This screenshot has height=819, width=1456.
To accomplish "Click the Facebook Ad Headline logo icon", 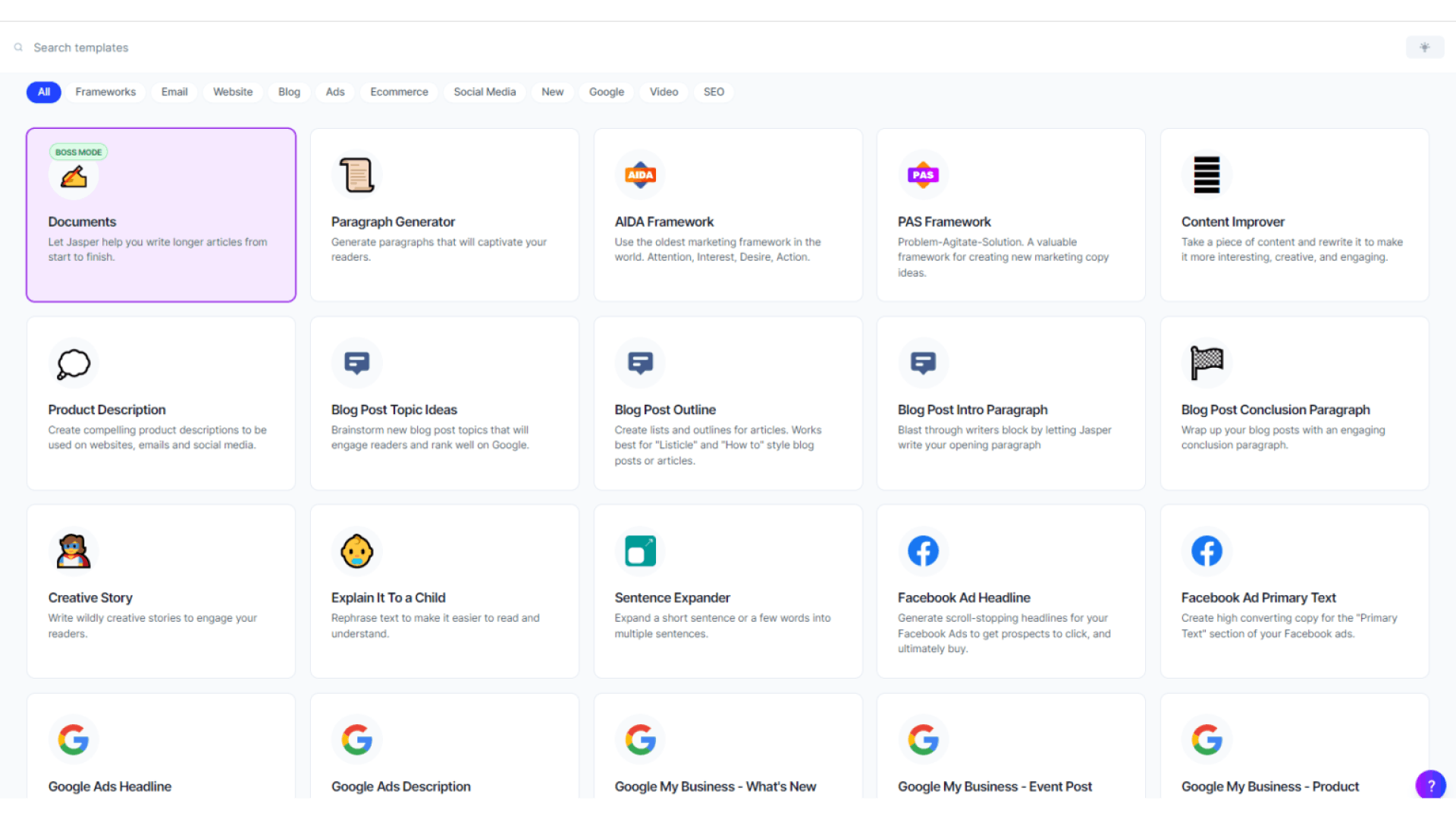I will point(923,551).
